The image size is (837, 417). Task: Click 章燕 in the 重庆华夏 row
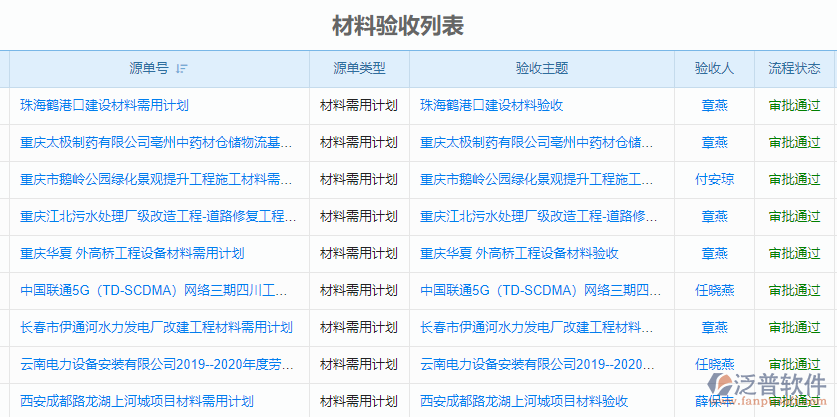(x=714, y=253)
